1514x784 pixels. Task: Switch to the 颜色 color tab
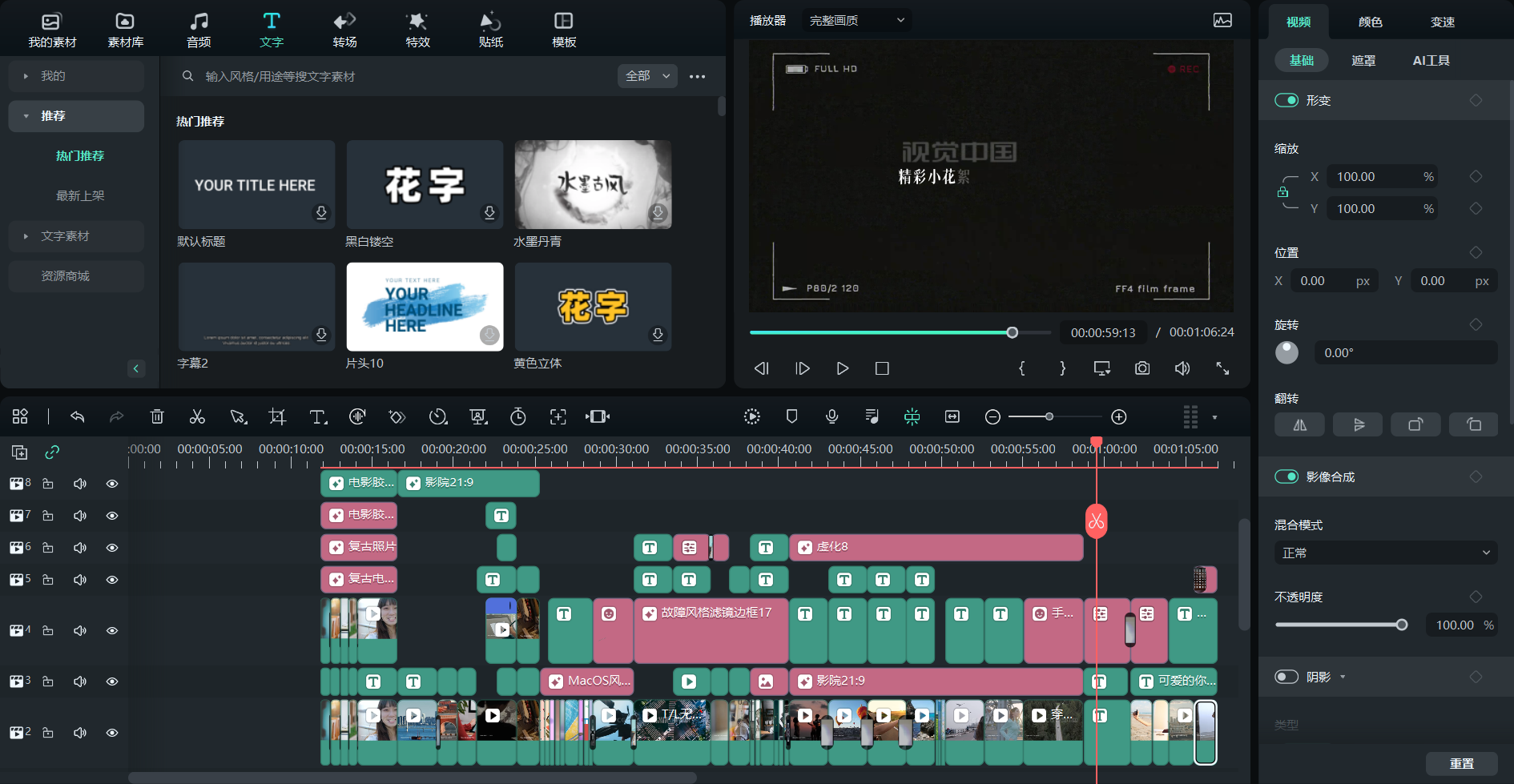point(1370,22)
